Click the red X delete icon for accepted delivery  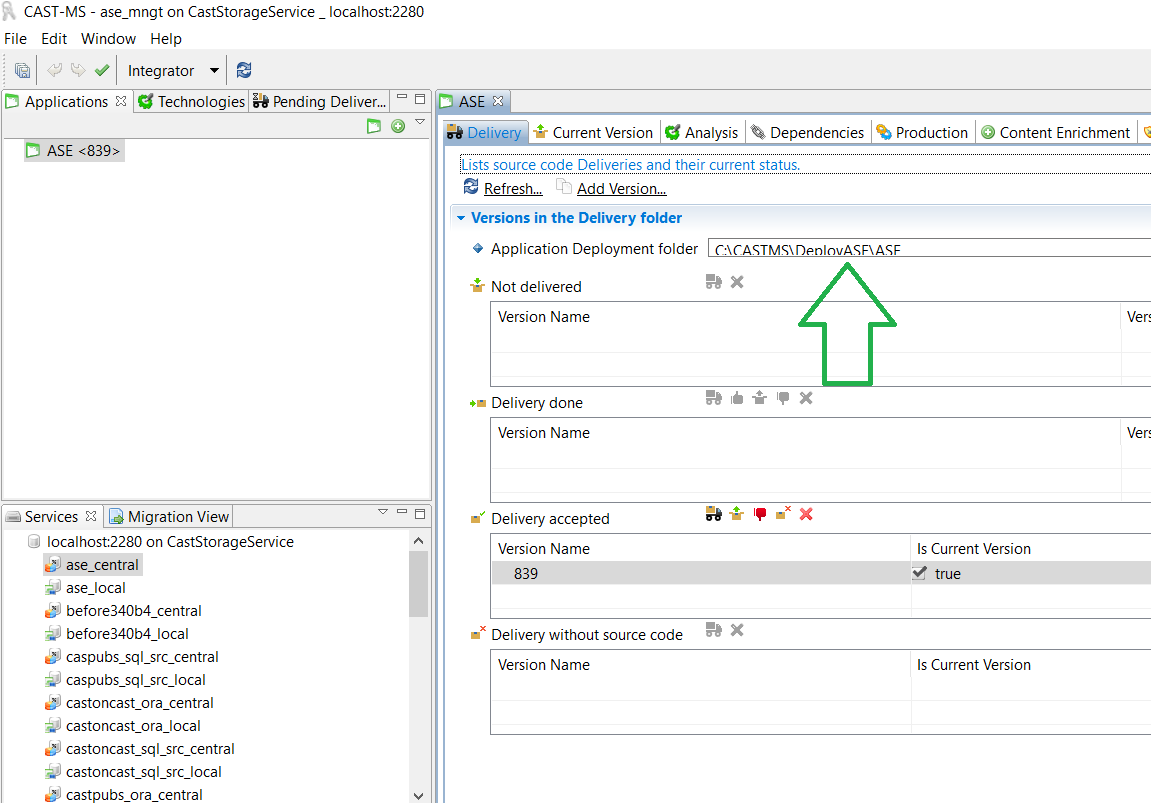[806, 514]
